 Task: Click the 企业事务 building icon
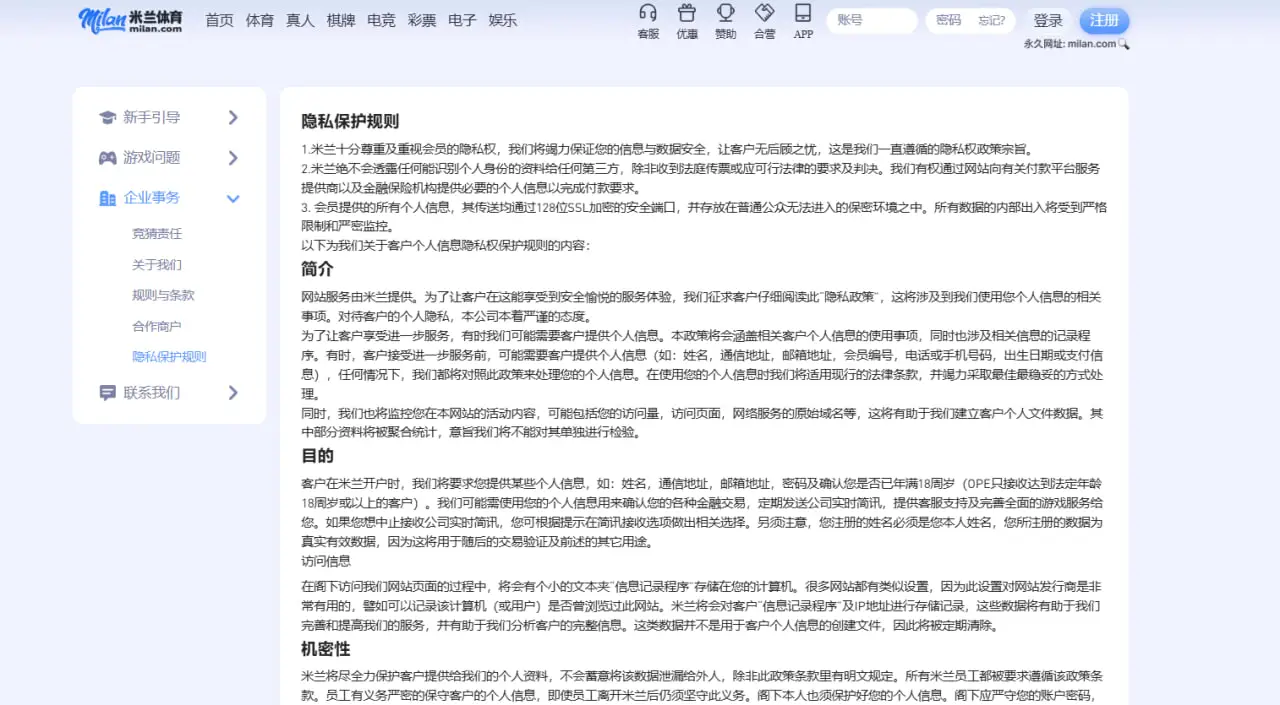pyautogui.click(x=108, y=198)
